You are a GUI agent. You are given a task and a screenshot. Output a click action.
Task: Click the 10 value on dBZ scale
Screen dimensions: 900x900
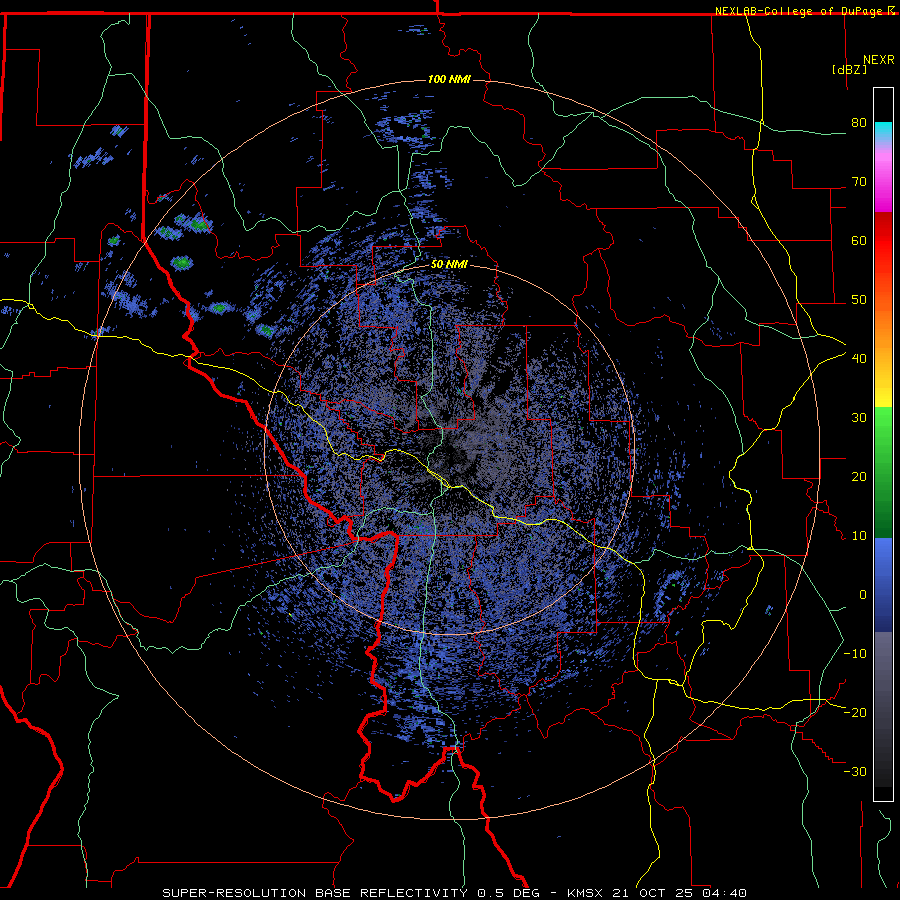(859, 536)
